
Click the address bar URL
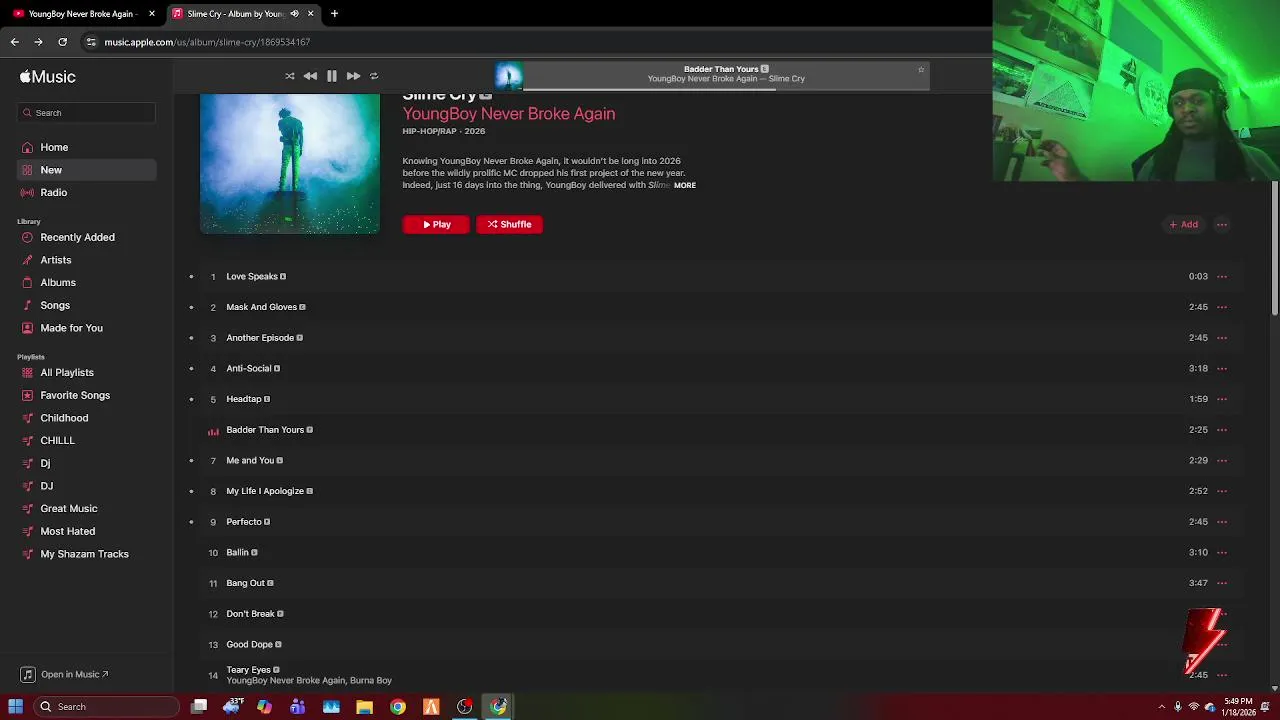point(207,42)
